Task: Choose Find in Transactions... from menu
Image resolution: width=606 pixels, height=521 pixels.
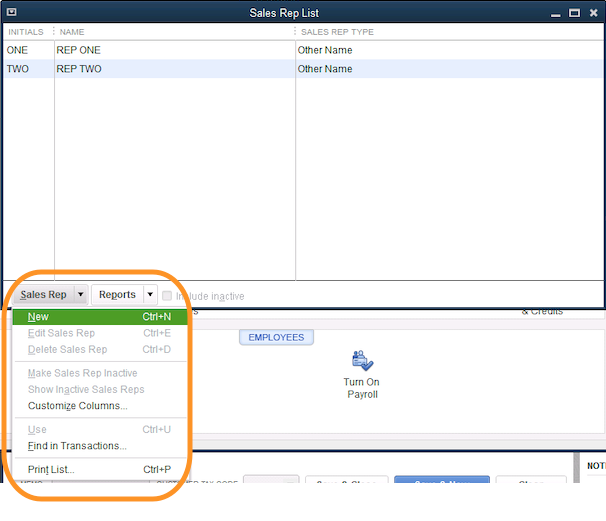Action: [77, 446]
